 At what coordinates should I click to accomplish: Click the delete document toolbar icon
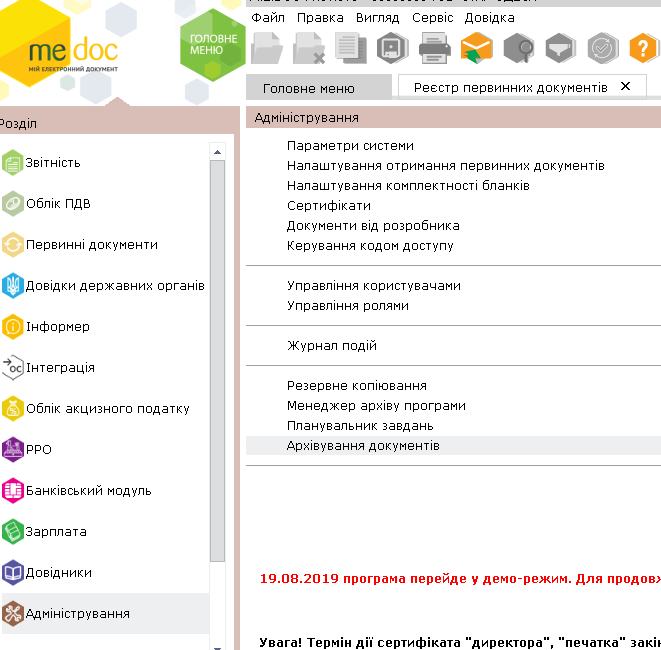coord(309,48)
